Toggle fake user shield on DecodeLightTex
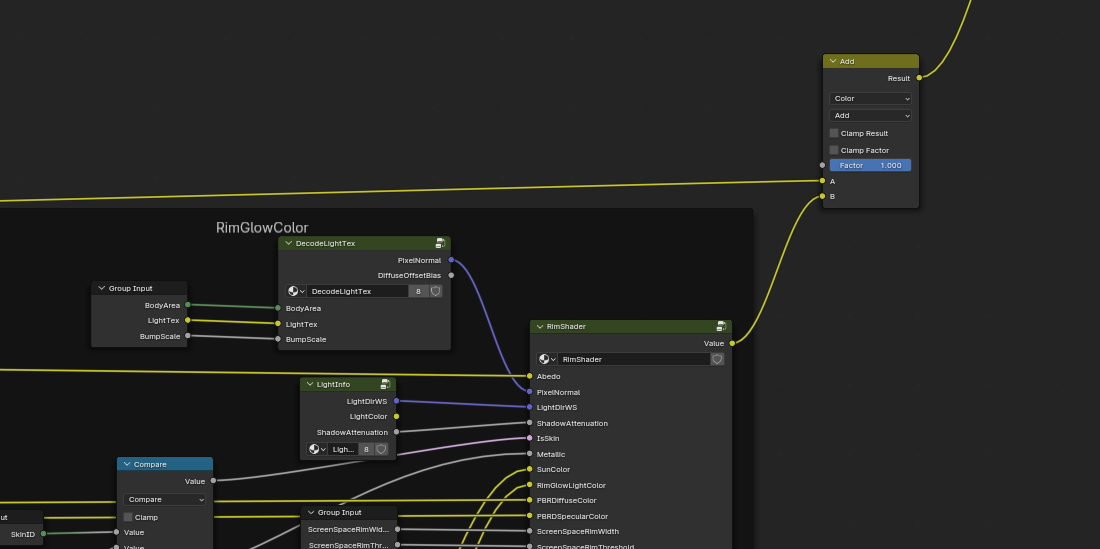The image size is (1100, 549). coord(436,291)
